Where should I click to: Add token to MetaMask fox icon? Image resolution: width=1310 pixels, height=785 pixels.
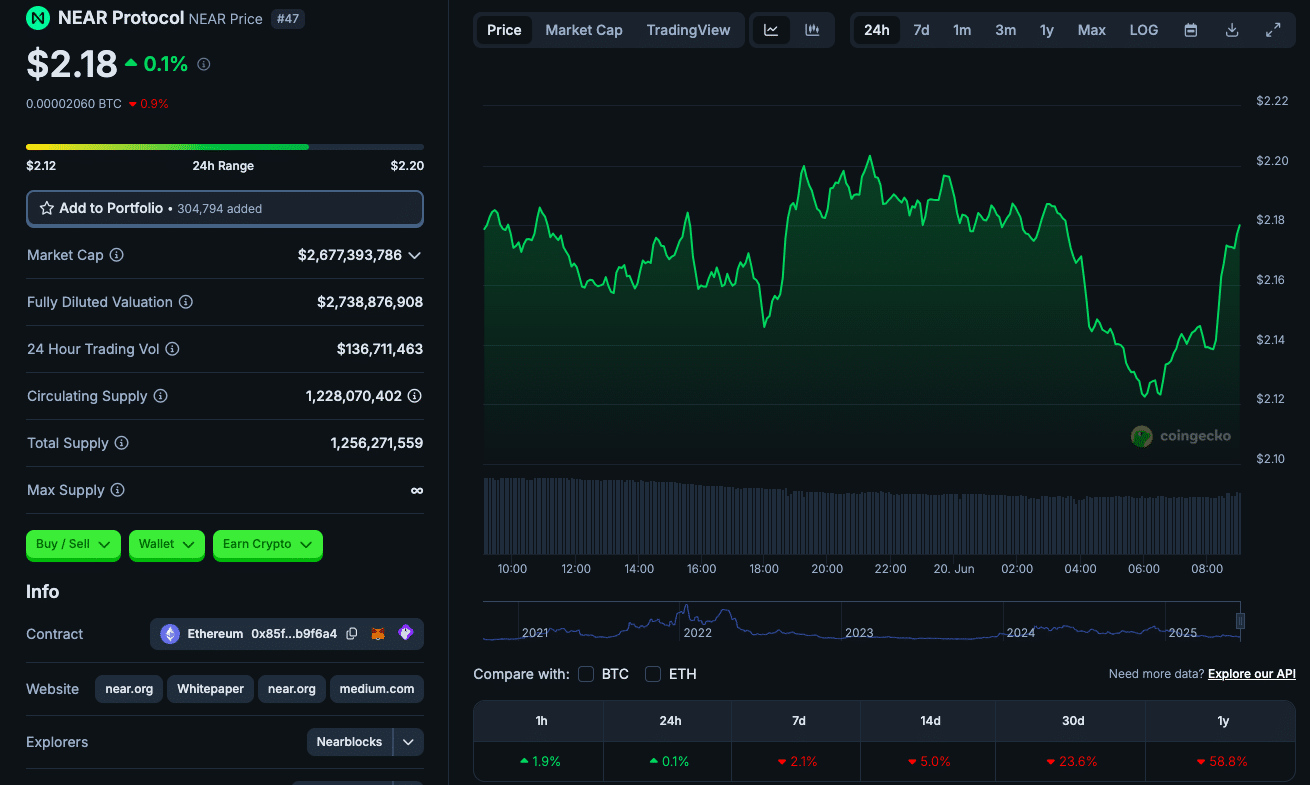[x=379, y=634]
